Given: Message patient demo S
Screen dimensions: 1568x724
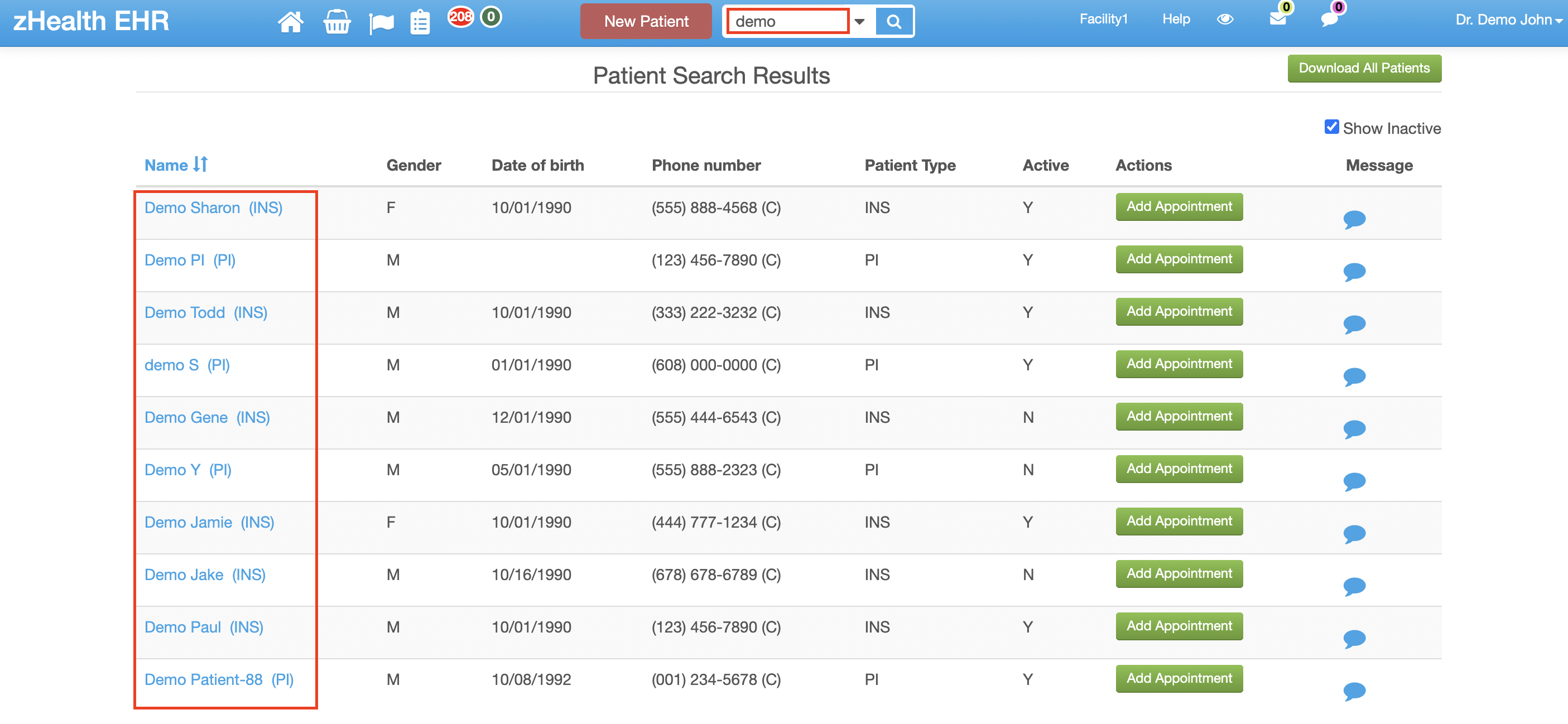Looking at the screenshot, I should click(1354, 377).
